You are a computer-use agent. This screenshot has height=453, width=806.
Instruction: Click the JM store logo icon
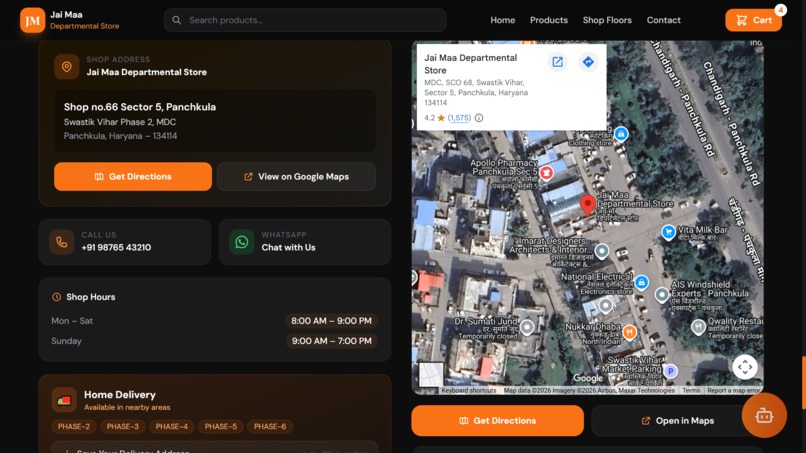(32, 21)
